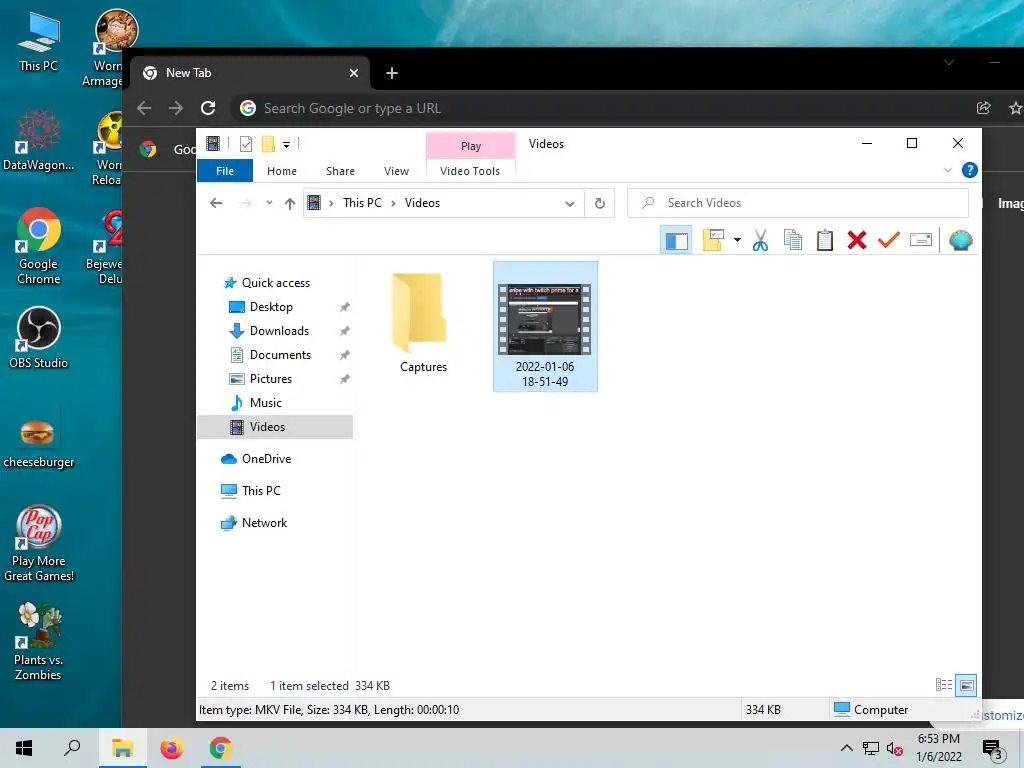Toggle the preview pane toolbar icon
This screenshot has width=1024, height=768.
point(676,240)
